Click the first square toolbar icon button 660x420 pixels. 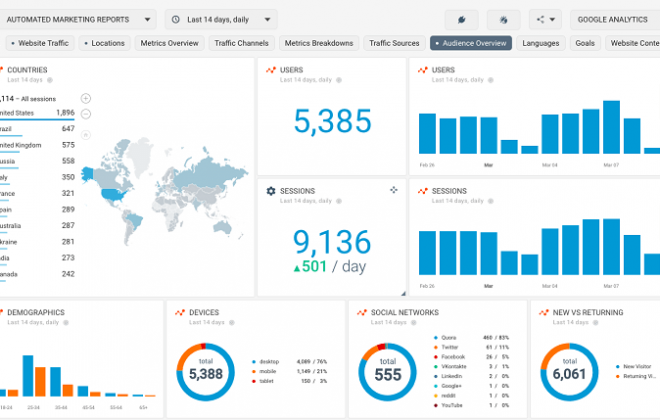(x=462, y=19)
